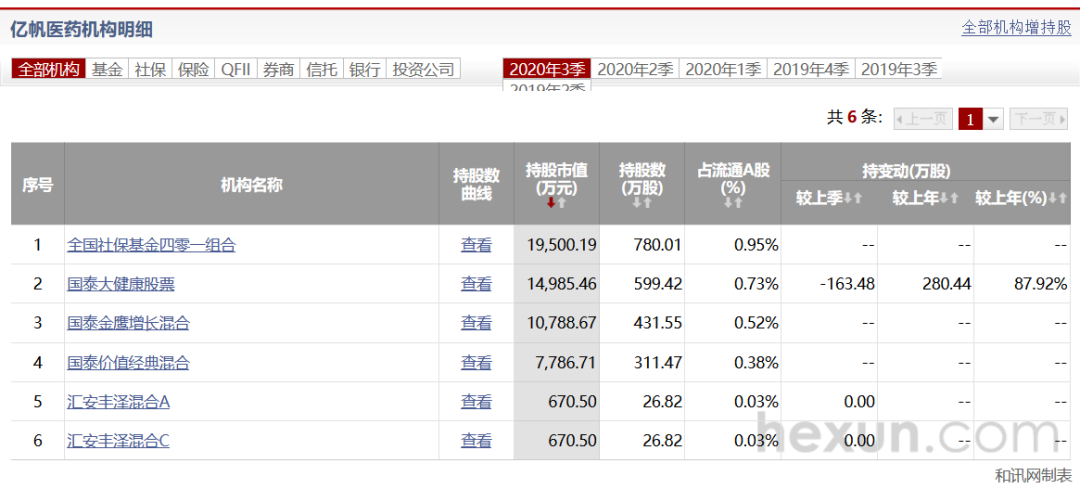Sort by 较上年(%) column arrows
This screenshot has width=1080, height=489.
pyautogui.click(x=1058, y=198)
